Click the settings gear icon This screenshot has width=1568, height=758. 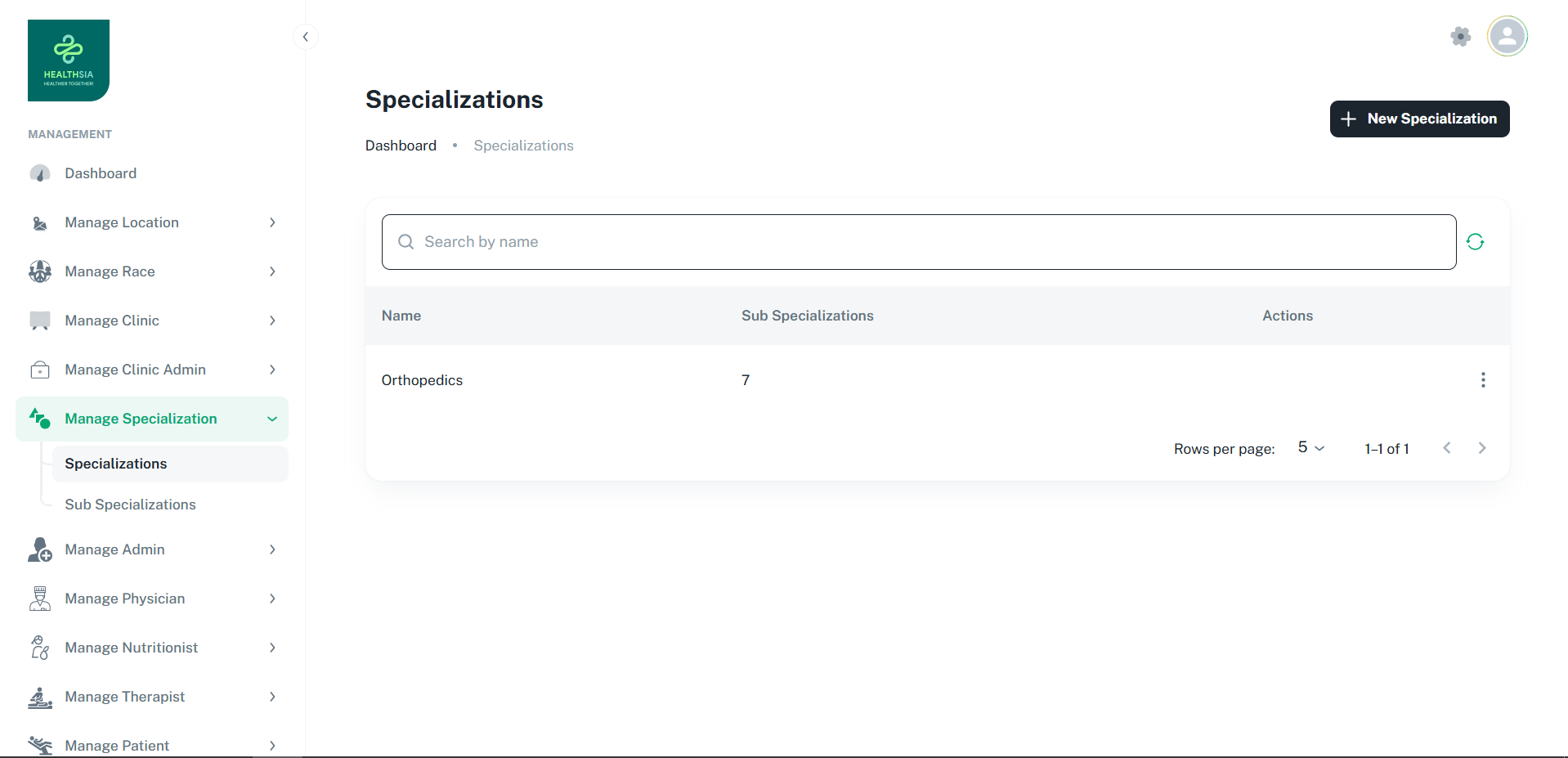pos(1460,37)
